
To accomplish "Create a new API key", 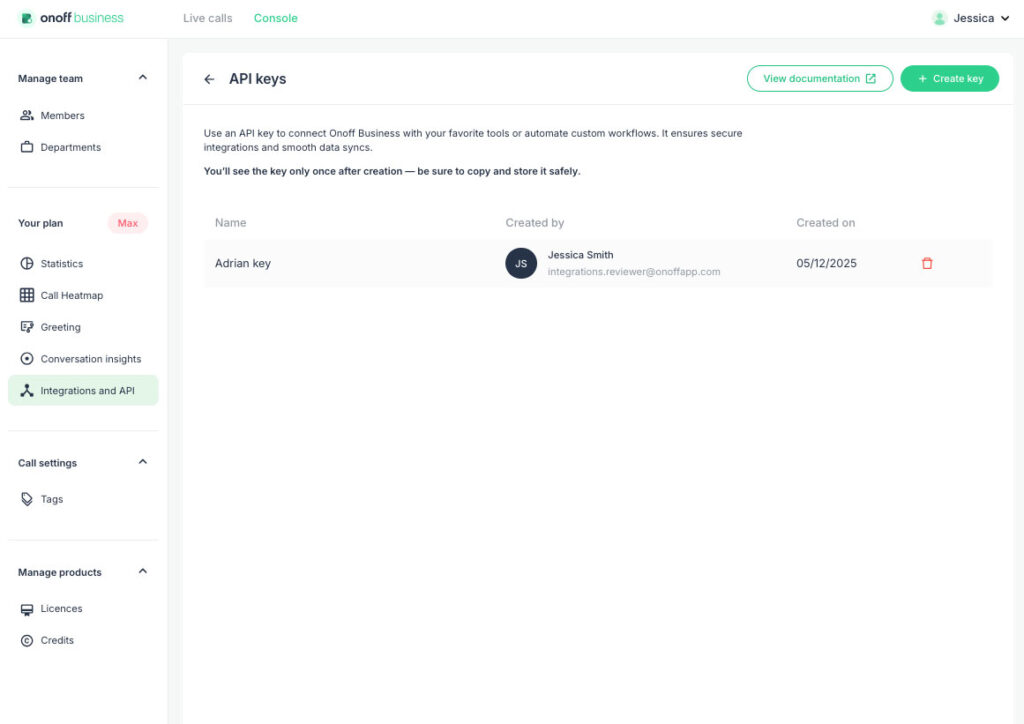I will [948, 78].
